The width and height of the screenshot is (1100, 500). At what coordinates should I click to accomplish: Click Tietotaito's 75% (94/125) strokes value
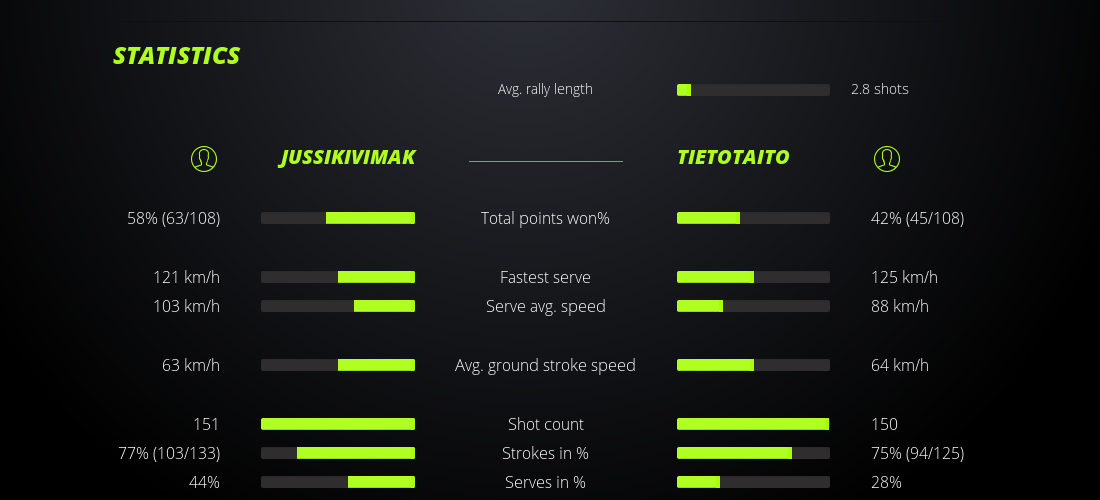917,453
